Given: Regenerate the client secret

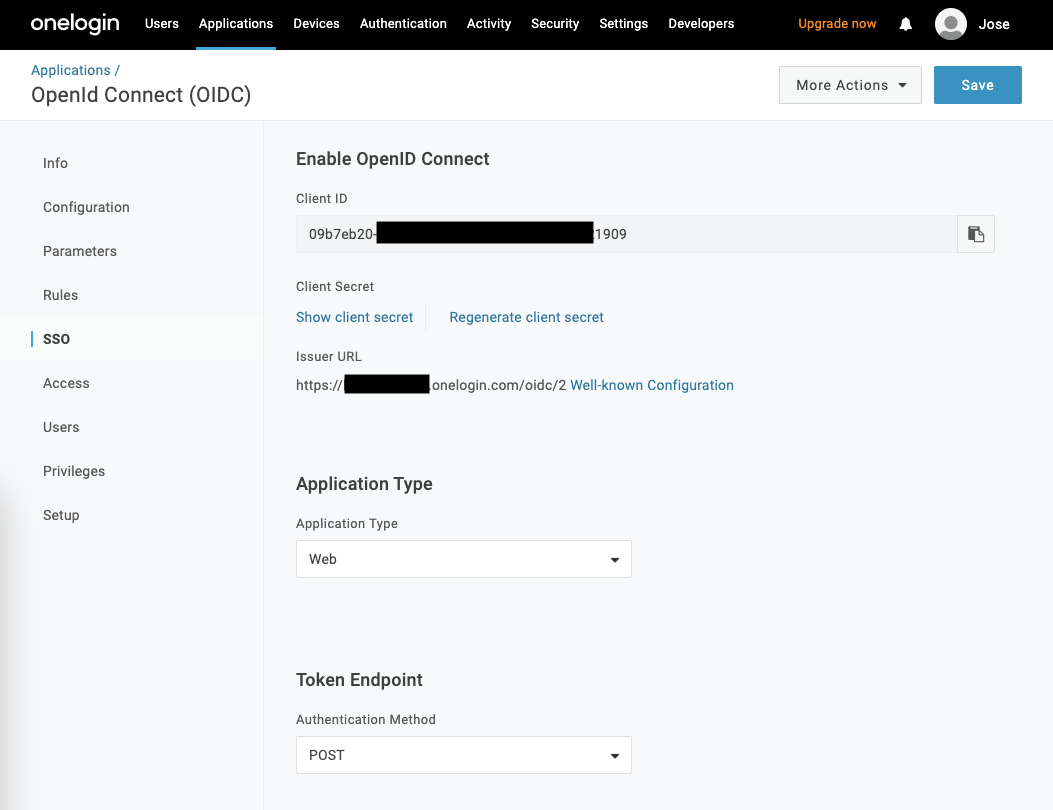Looking at the screenshot, I should tap(526, 317).
